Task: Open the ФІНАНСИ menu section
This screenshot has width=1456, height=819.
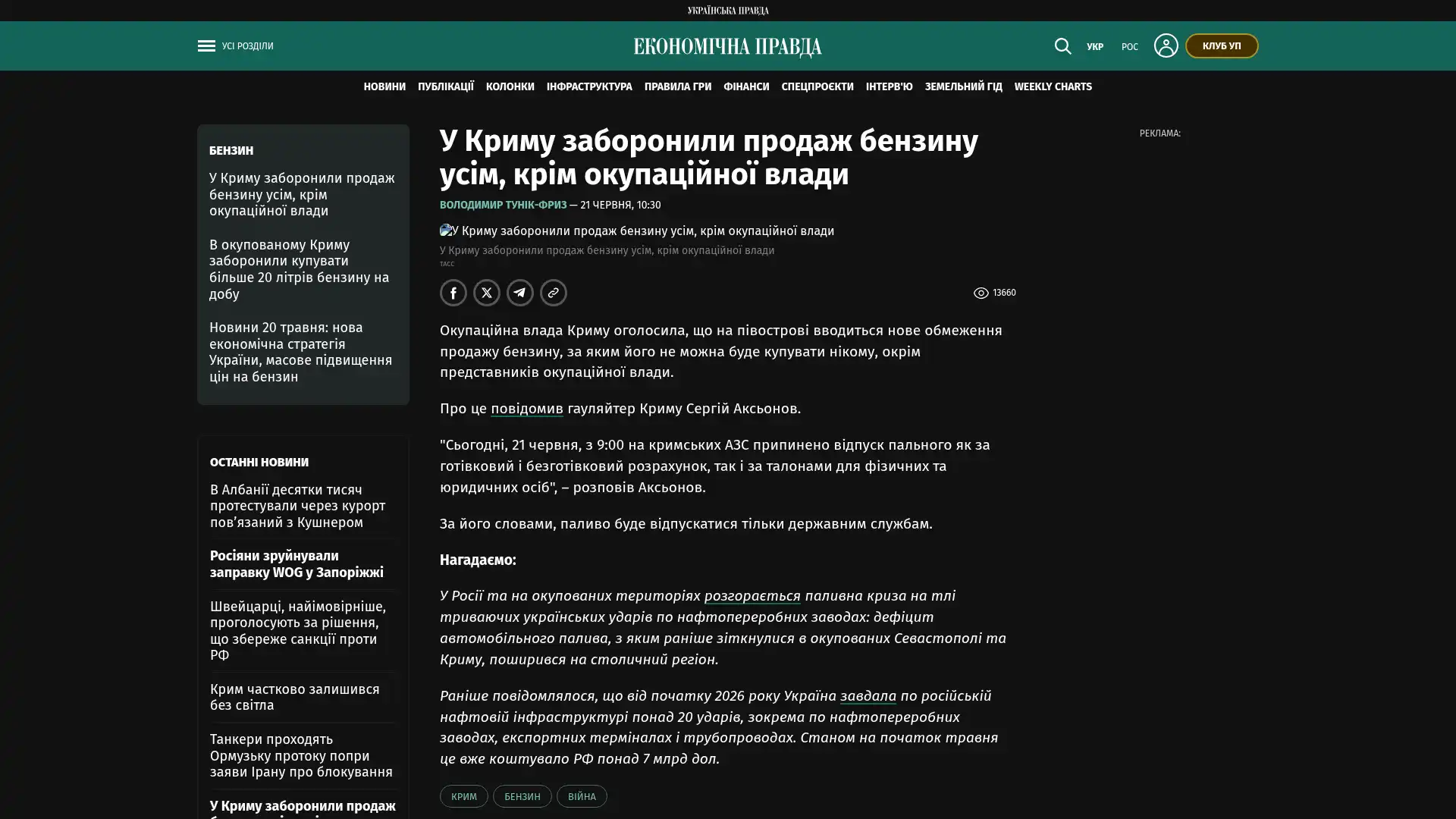Action: point(746,86)
